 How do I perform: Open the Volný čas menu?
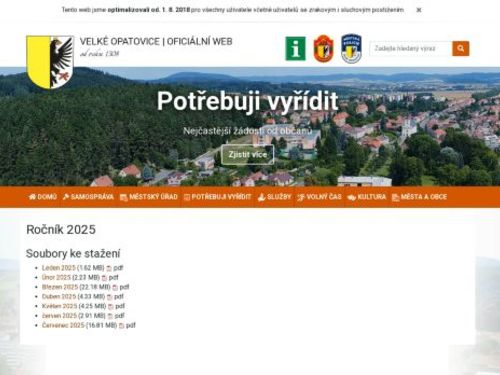319,197
